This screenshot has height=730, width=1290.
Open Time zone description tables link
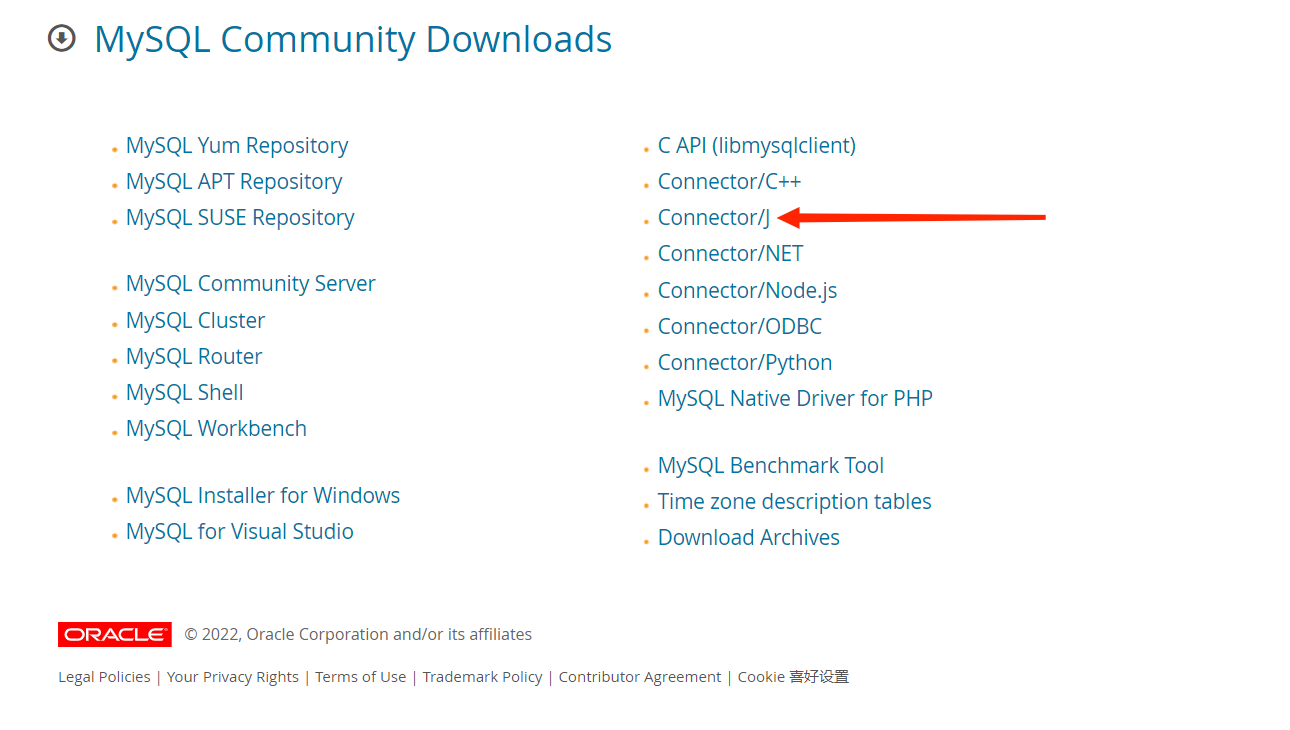tap(795, 501)
